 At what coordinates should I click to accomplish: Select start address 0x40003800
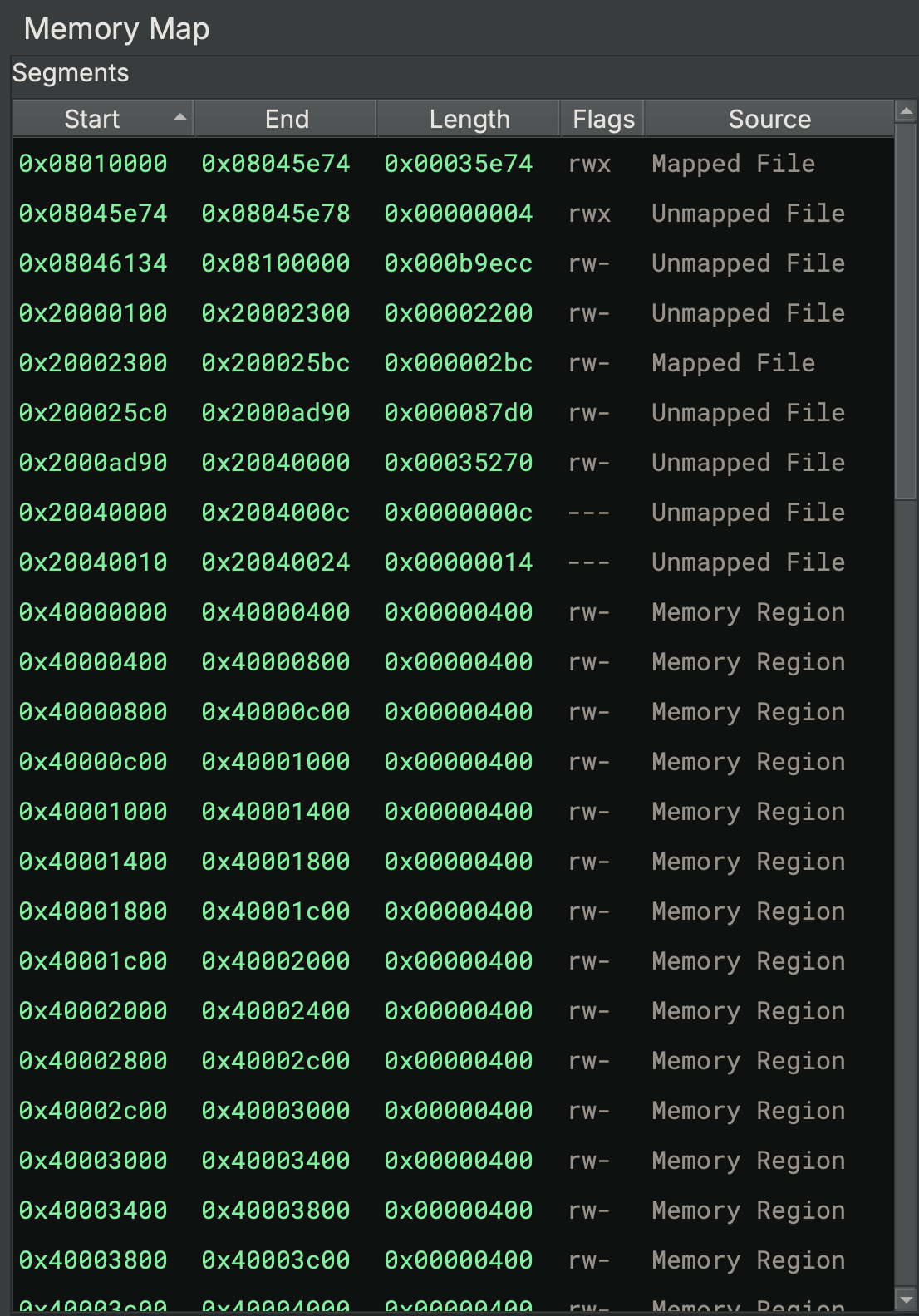tap(93, 1260)
